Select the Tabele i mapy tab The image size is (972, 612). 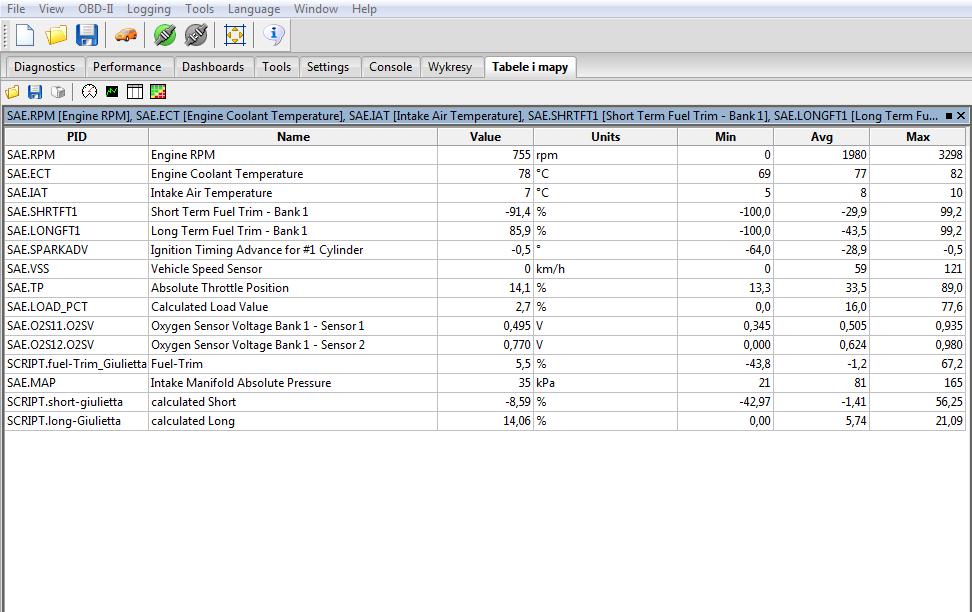pyautogui.click(x=530, y=67)
